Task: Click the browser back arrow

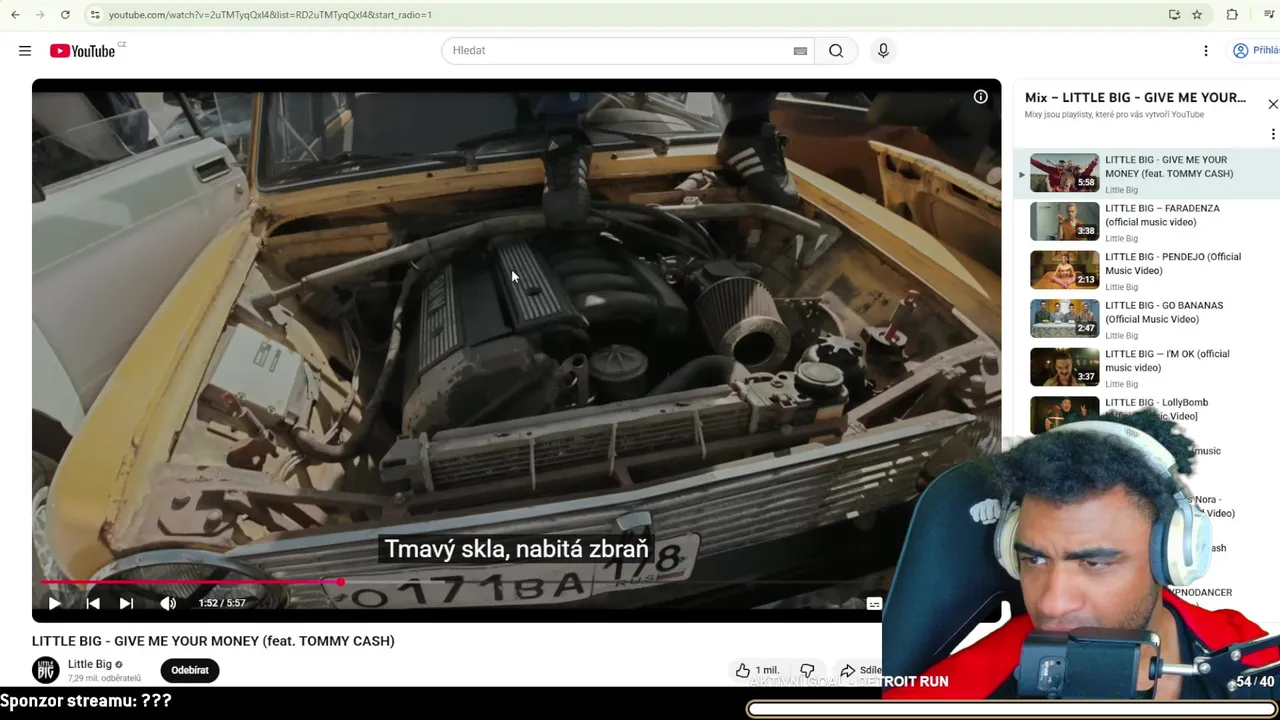Action: coord(15,15)
